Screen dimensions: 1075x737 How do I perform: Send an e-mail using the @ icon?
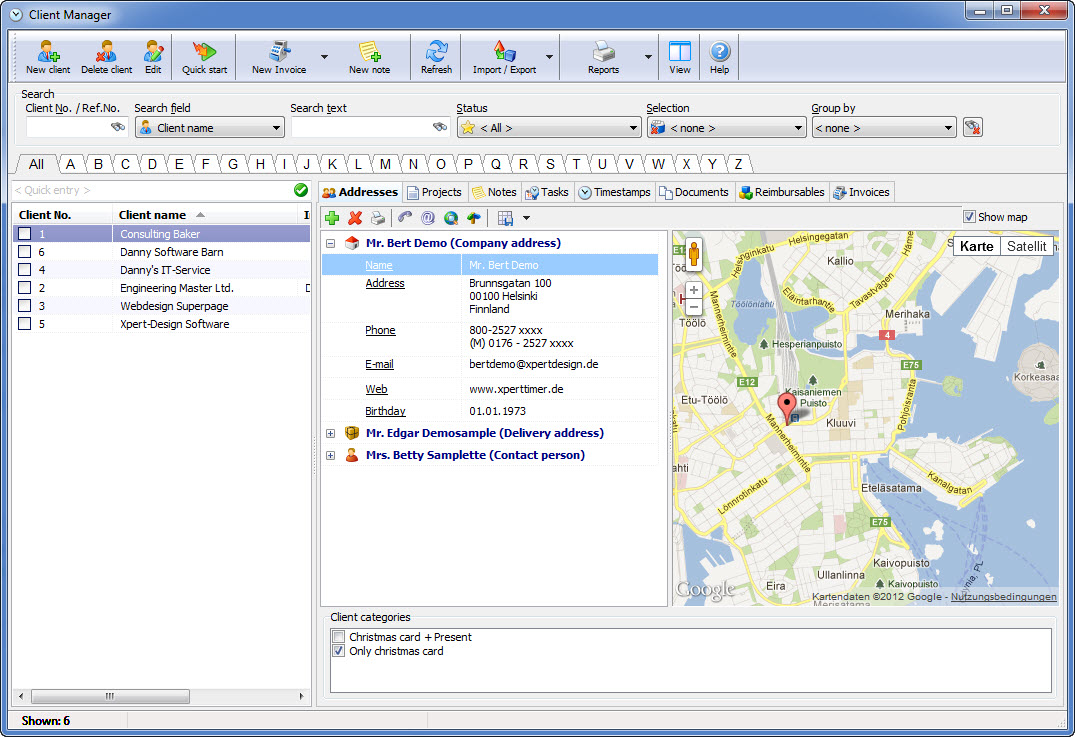click(428, 218)
